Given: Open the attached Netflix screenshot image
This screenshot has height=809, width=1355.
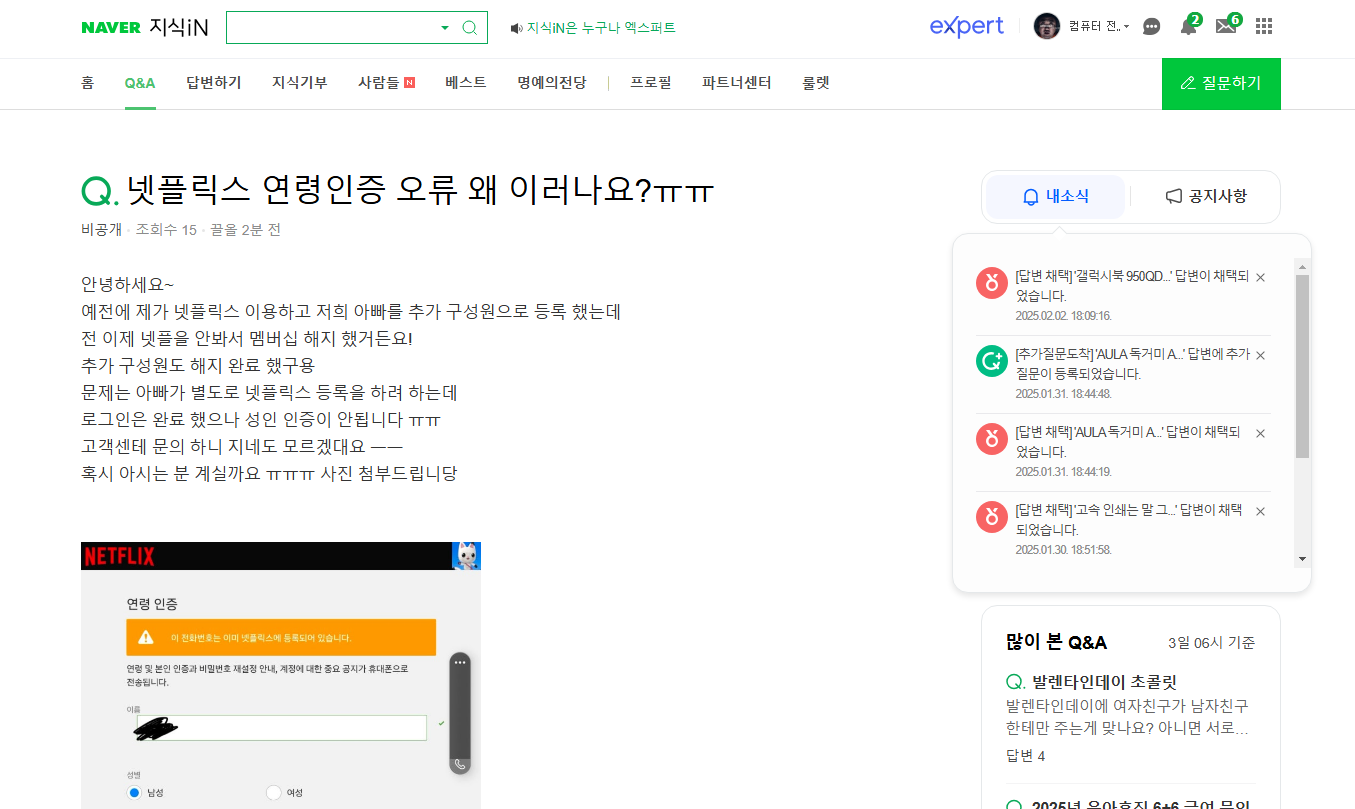Looking at the screenshot, I should point(281,675).
